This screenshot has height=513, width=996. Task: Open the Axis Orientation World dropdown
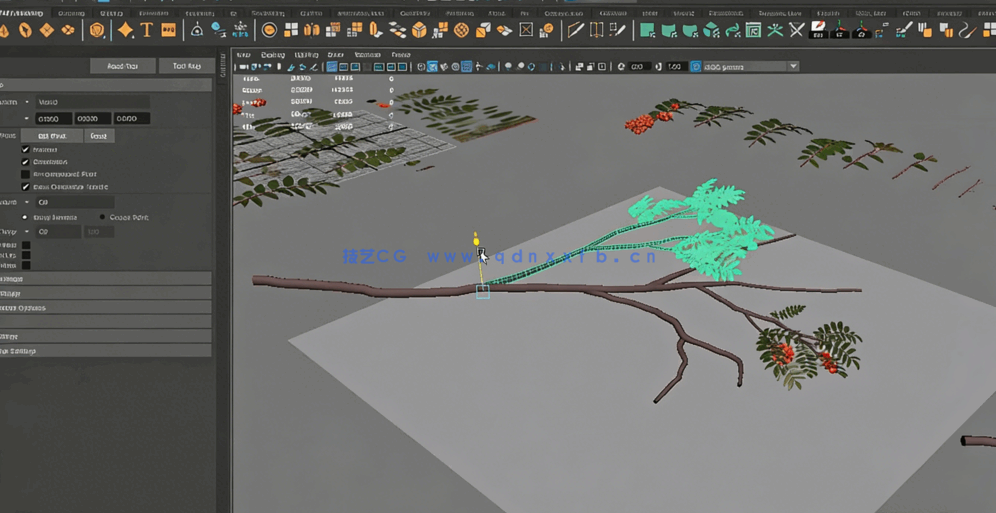(x=90, y=102)
